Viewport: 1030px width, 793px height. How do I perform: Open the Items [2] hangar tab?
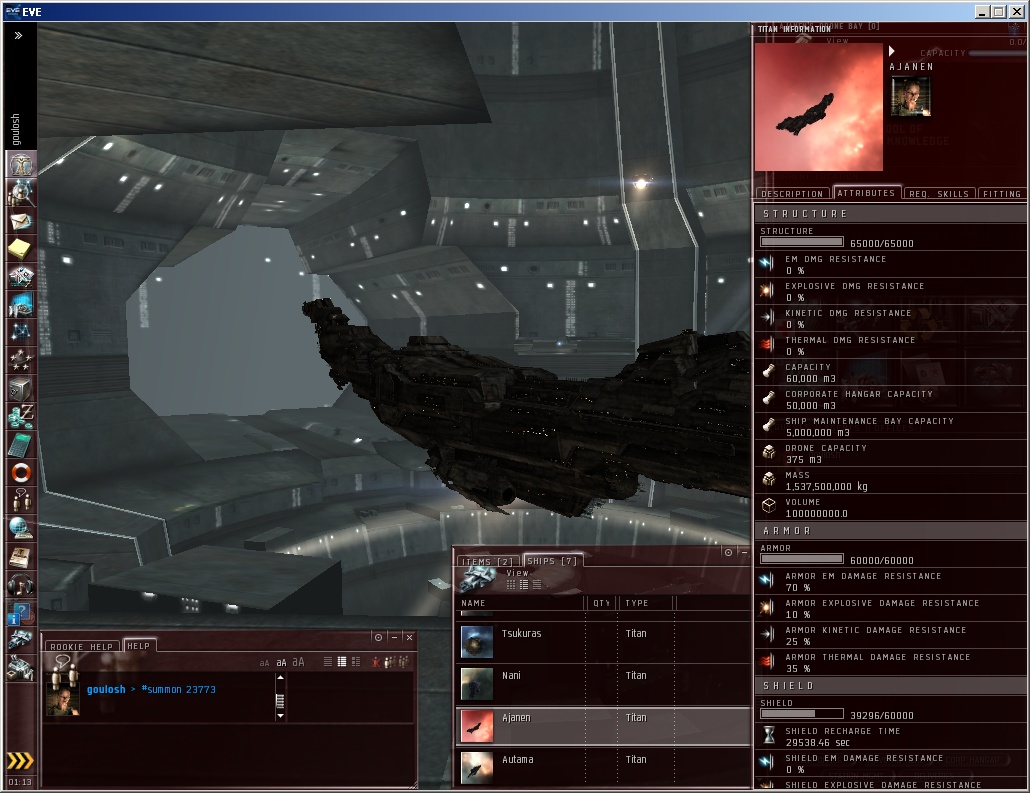pos(487,562)
